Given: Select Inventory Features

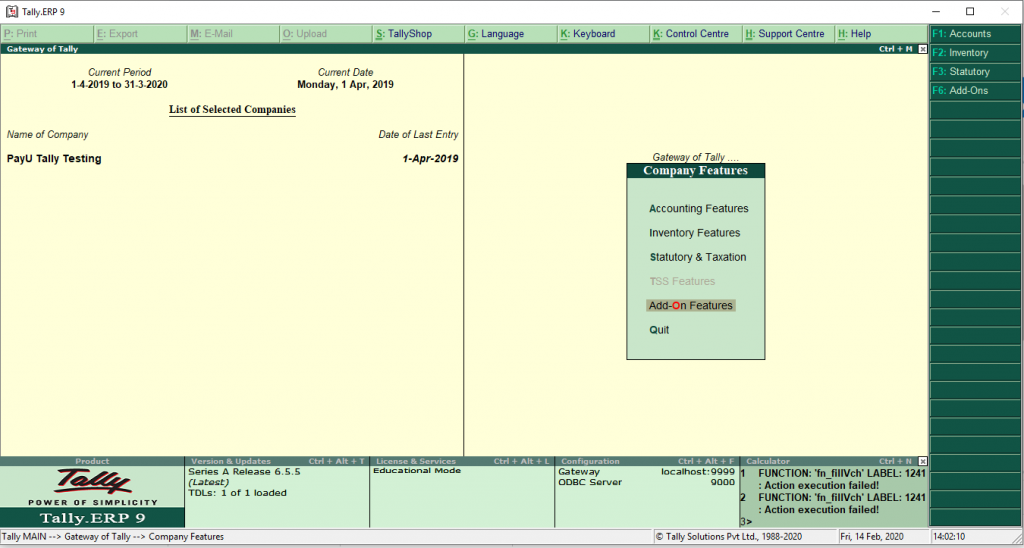Looking at the screenshot, I should click(694, 233).
